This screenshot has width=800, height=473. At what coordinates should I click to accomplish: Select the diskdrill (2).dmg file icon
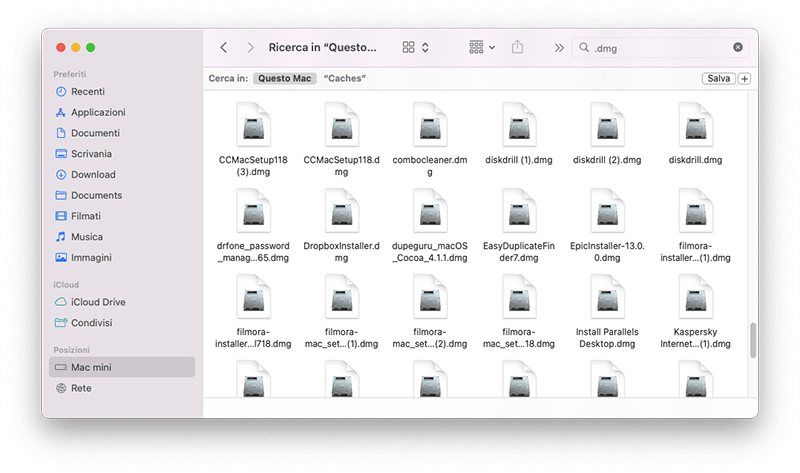point(607,125)
